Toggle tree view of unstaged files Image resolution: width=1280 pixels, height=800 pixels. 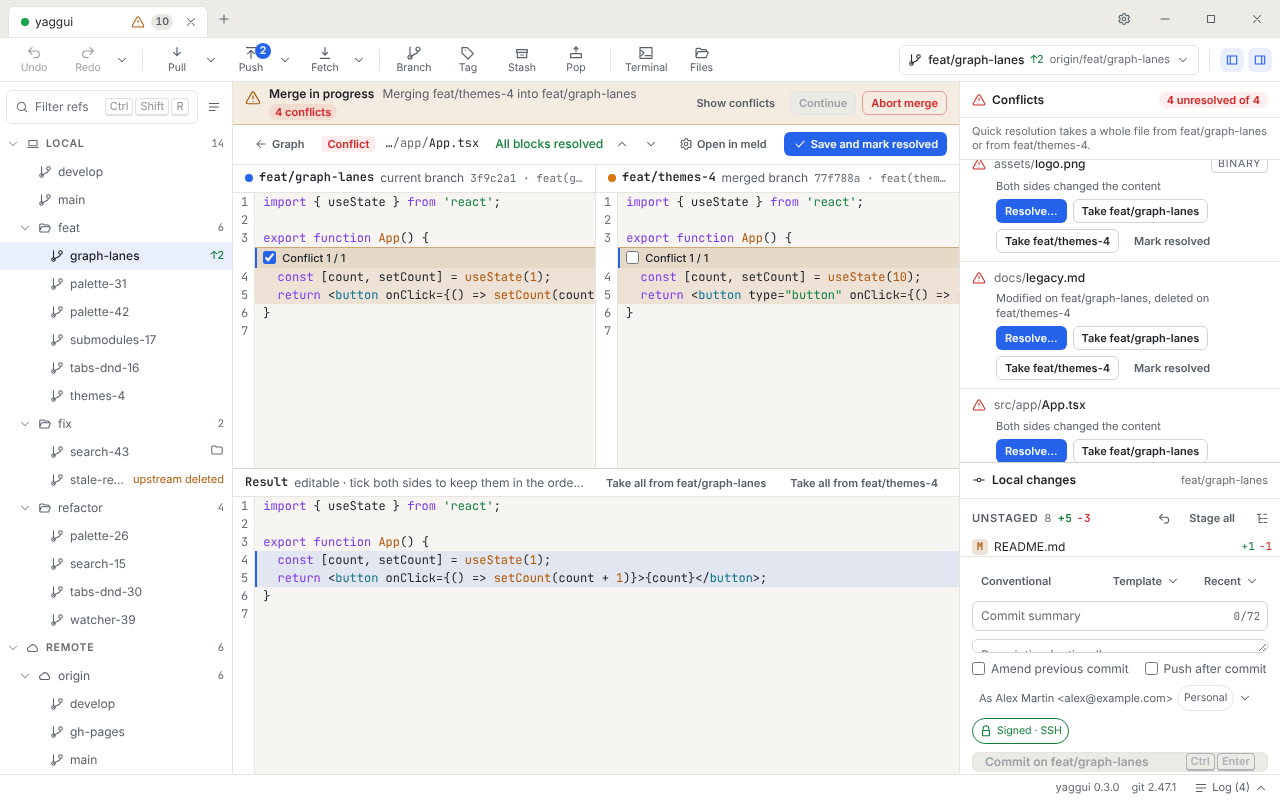[x=1262, y=518]
